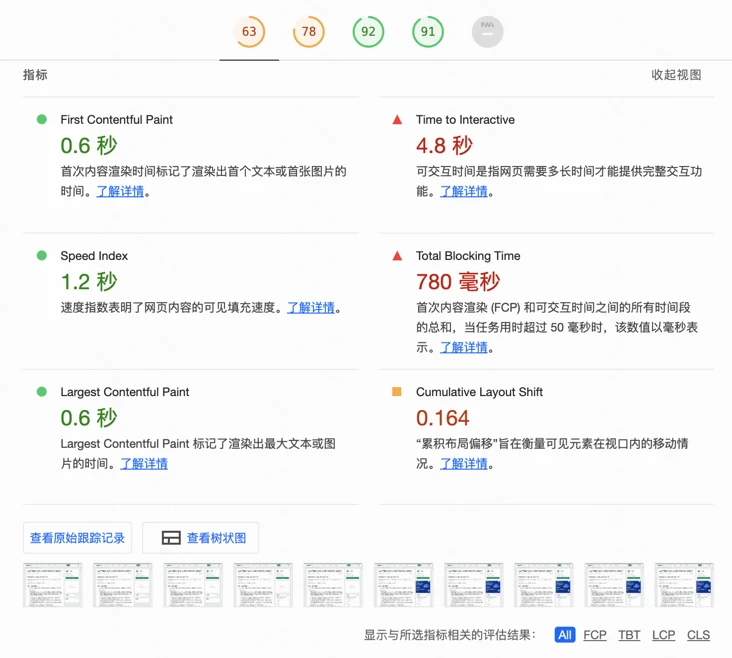This screenshot has width=732, height=658.
Task: Click the fifth filmstrip thumbnail
Action: click(x=333, y=585)
